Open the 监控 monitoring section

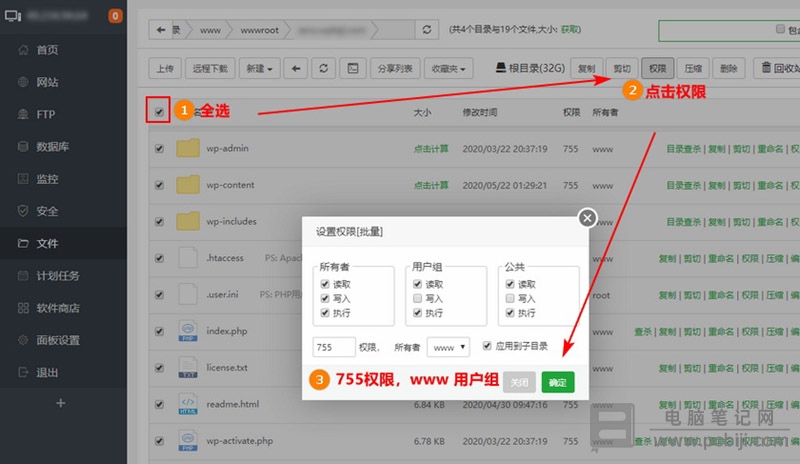coord(47,179)
